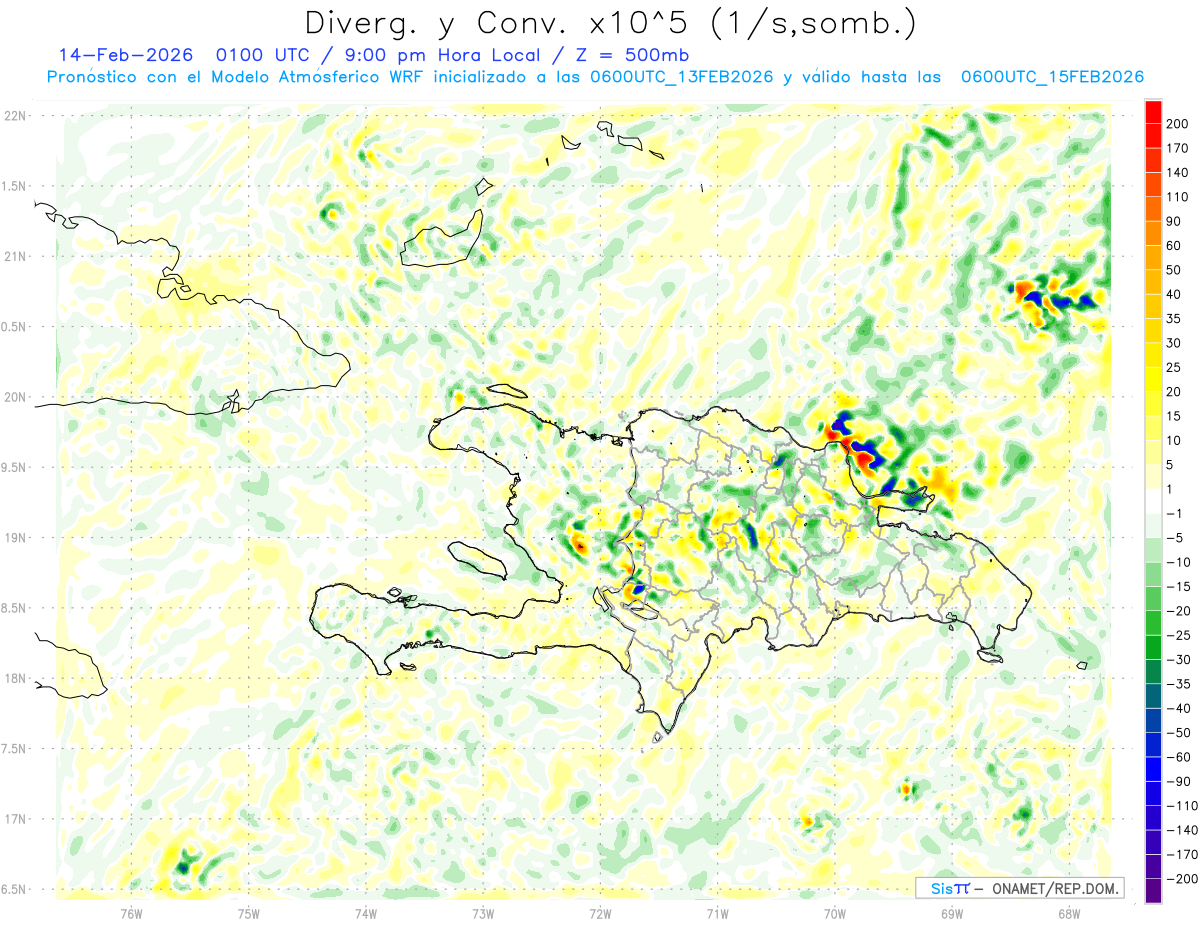Click the '7.5N' latitude label
This screenshot has height=927, width=1200.
(14, 750)
